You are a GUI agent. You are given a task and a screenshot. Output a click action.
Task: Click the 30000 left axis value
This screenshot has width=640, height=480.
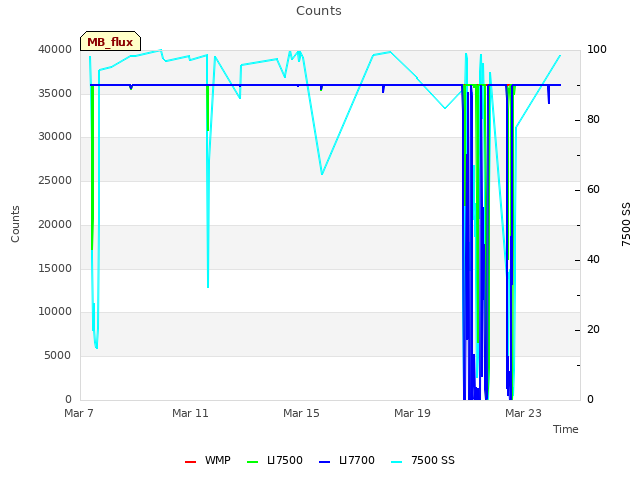pos(55,136)
